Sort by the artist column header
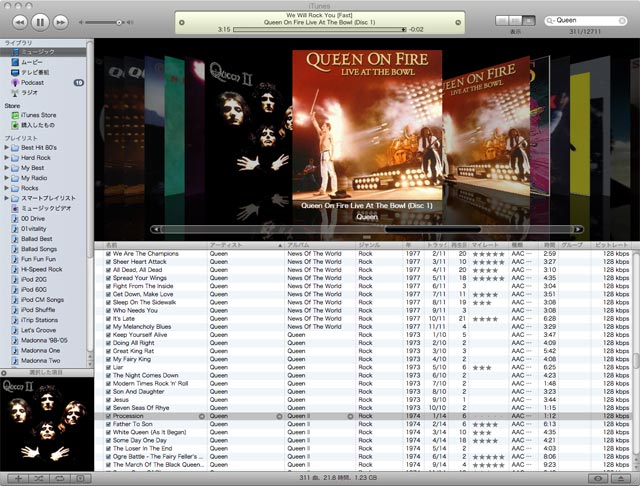This screenshot has height=486, width=640. coord(246,245)
